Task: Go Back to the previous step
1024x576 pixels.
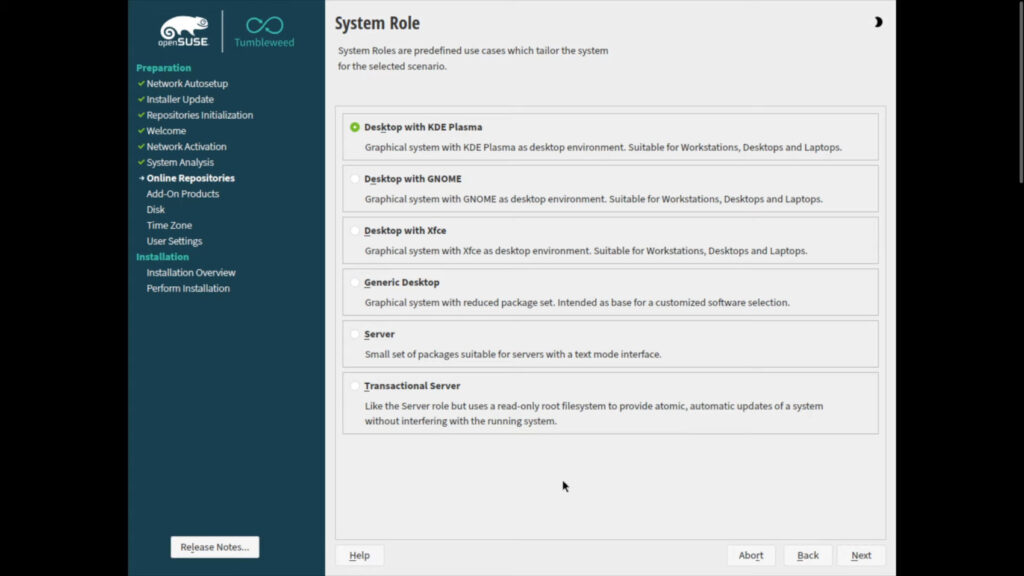Action: pos(808,555)
